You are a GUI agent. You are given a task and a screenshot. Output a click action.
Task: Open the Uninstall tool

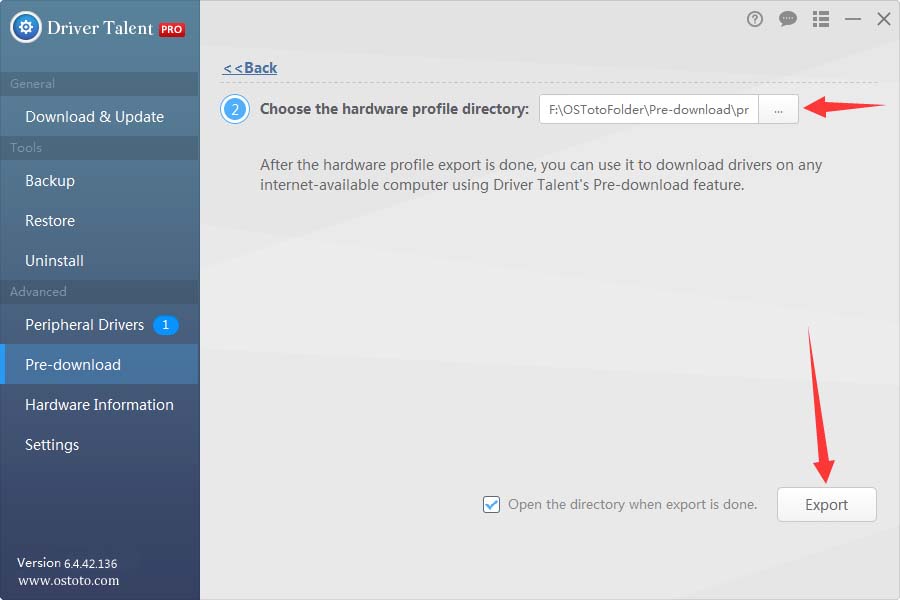click(x=100, y=261)
